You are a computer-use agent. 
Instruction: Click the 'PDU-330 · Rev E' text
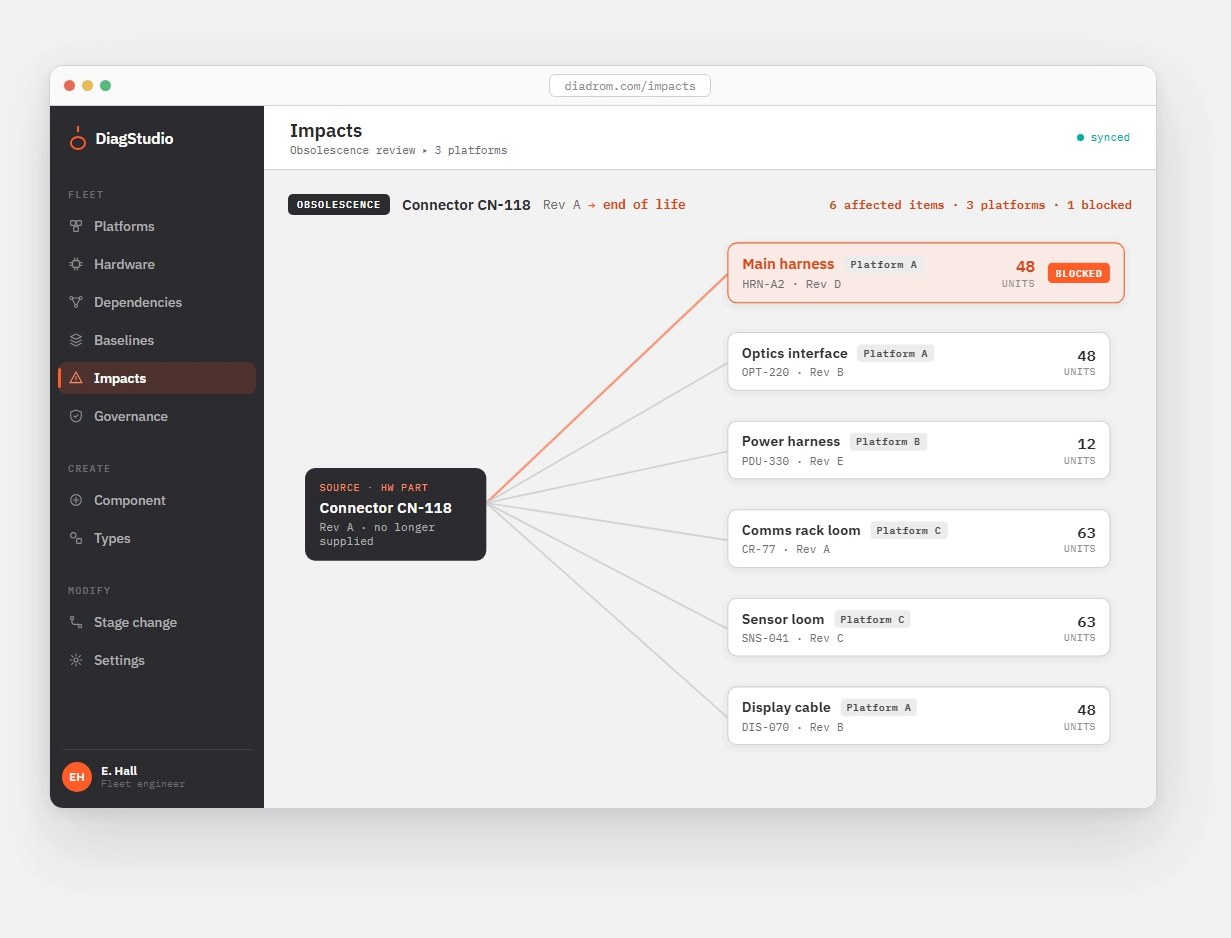pos(792,462)
